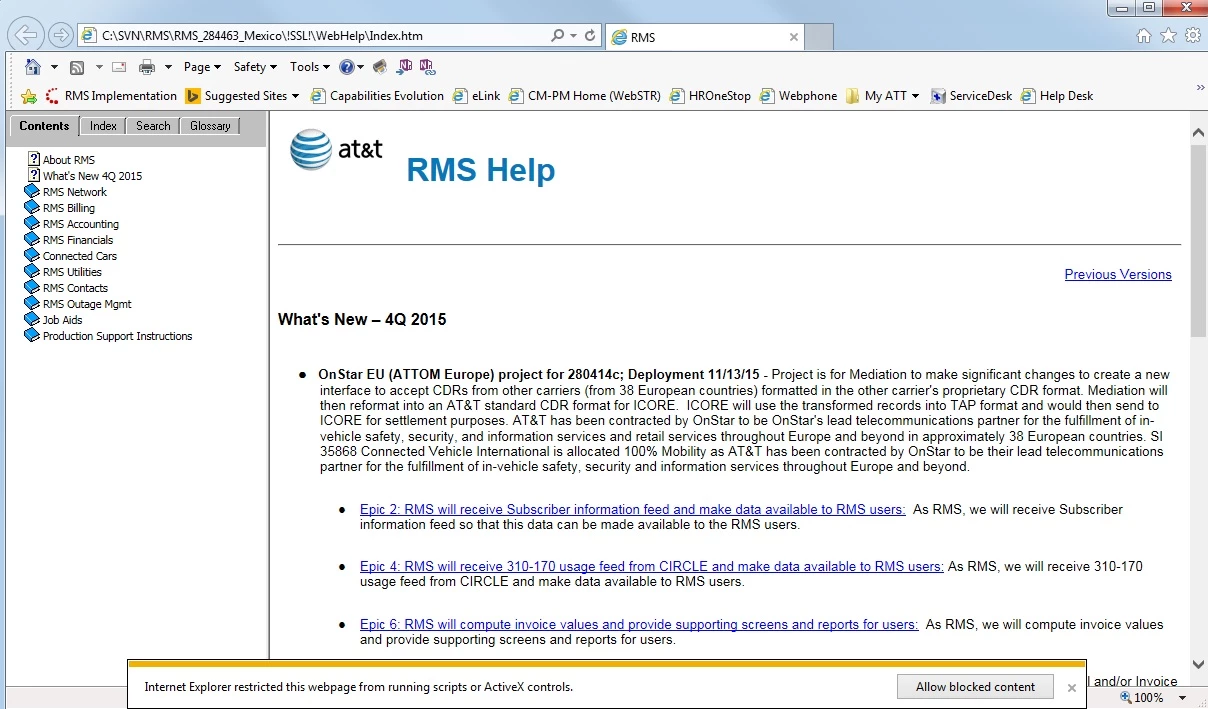The image size is (1208, 709).
Task: Click the blue Help question mark icon
Action: [346, 67]
